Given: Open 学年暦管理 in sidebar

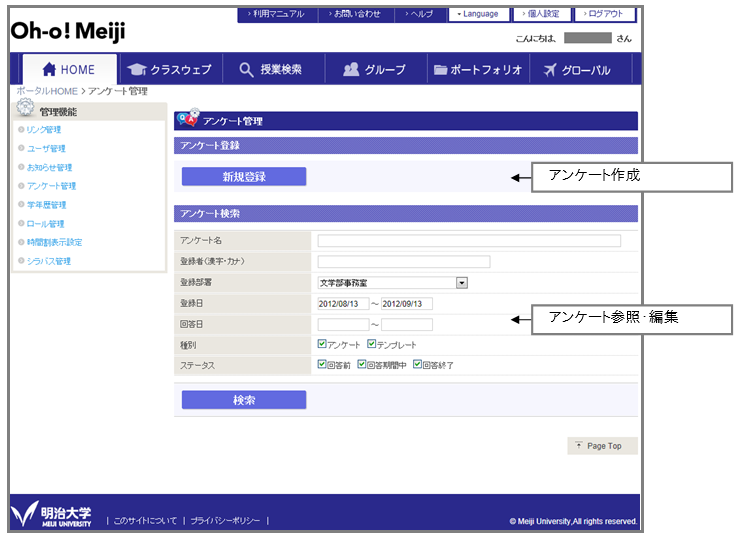Looking at the screenshot, I should 46,205.
